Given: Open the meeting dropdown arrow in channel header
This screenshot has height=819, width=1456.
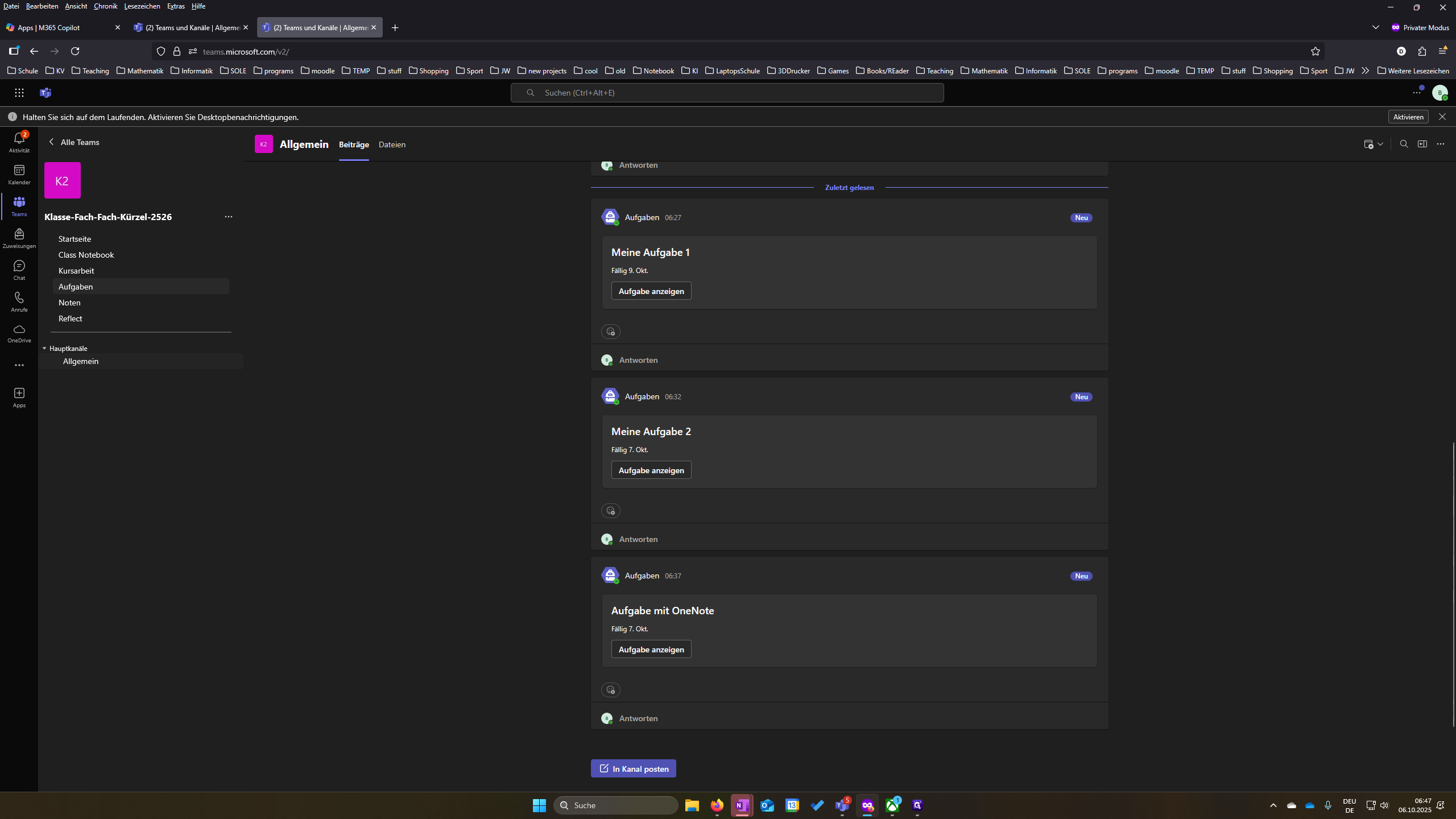Looking at the screenshot, I should [x=1380, y=144].
